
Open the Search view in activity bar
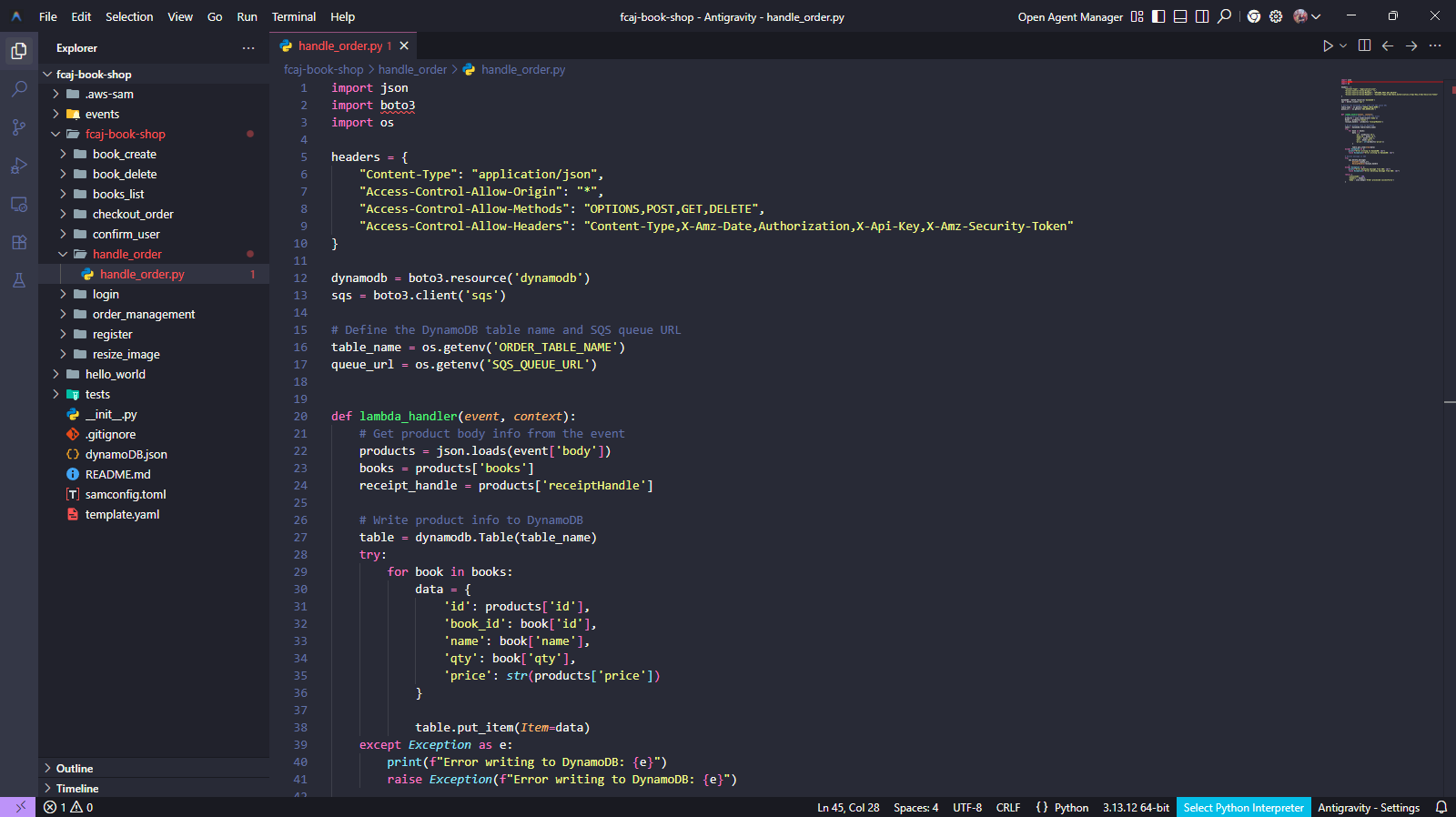point(19,89)
